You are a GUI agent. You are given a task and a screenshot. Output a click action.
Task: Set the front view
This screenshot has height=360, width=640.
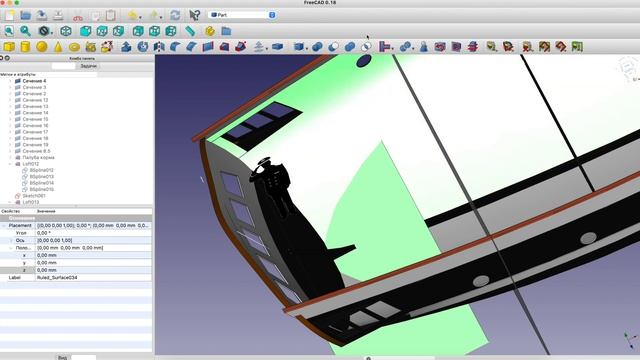tap(85, 31)
